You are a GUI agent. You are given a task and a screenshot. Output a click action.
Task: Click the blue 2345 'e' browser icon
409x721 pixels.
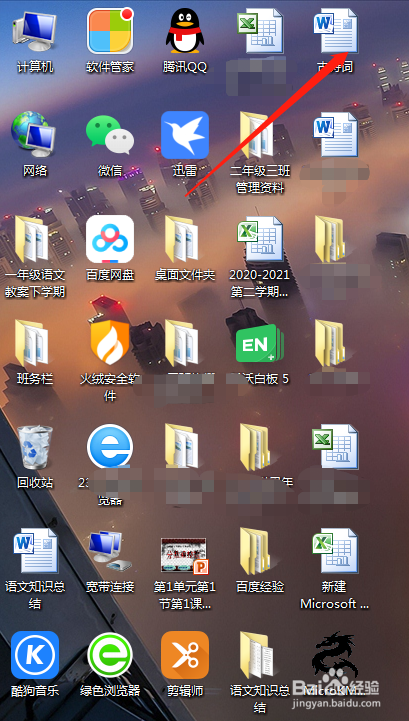pos(110,447)
